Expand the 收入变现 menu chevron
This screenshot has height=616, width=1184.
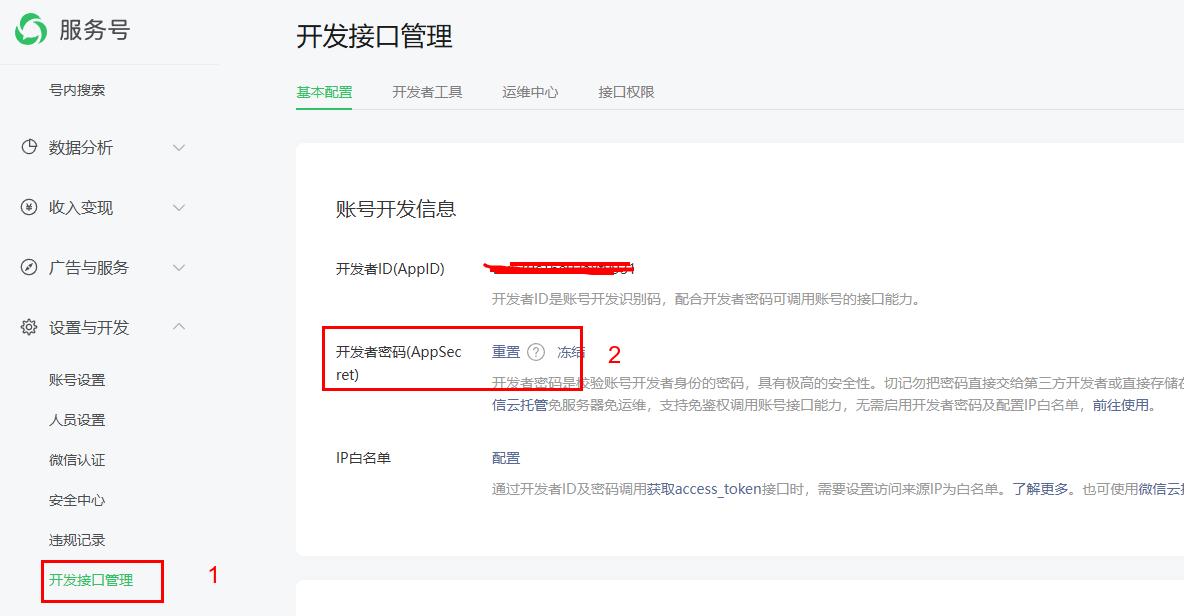coord(179,208)
